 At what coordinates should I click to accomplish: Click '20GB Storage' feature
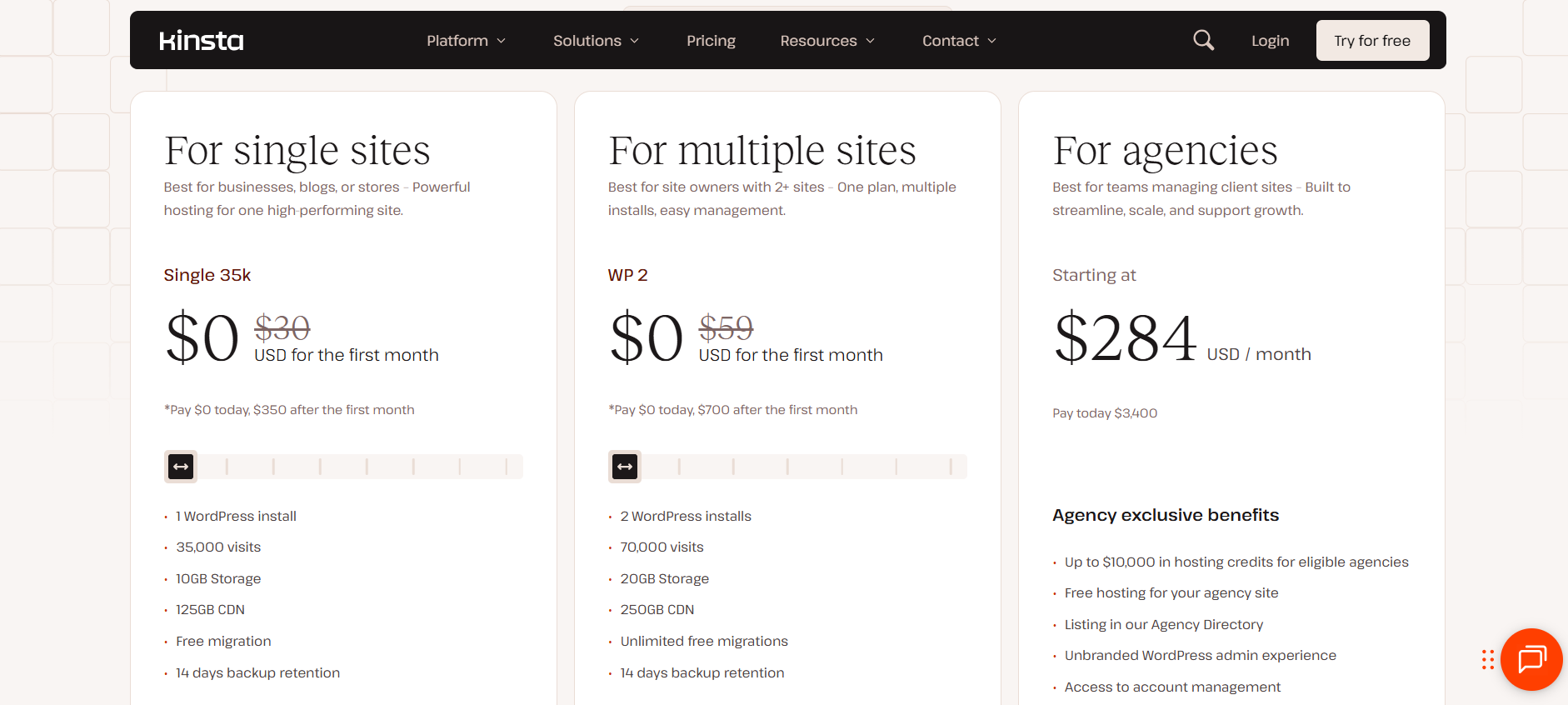coord(664,579)
